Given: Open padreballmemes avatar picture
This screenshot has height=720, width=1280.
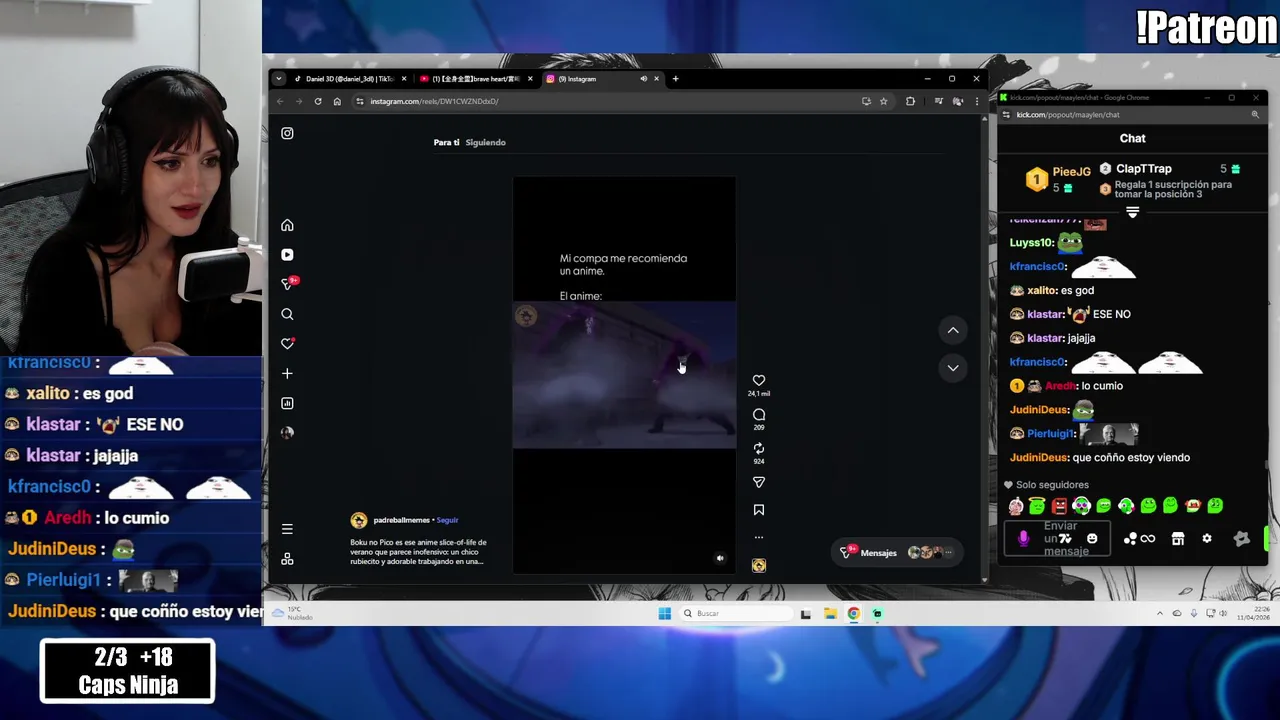Looking at the screenshot, I should (359, 520).
